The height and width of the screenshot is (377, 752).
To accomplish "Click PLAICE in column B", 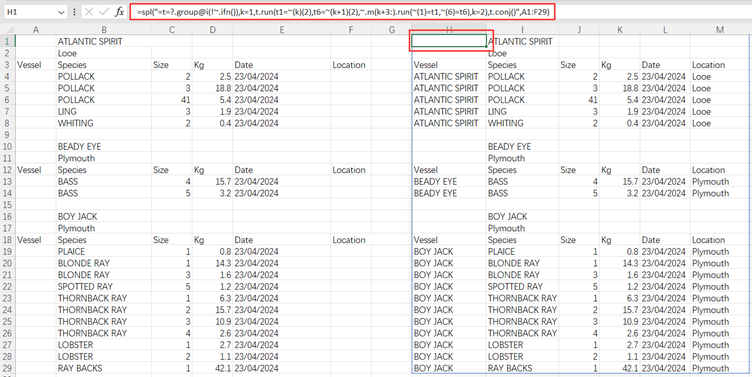I will point(71,251).
